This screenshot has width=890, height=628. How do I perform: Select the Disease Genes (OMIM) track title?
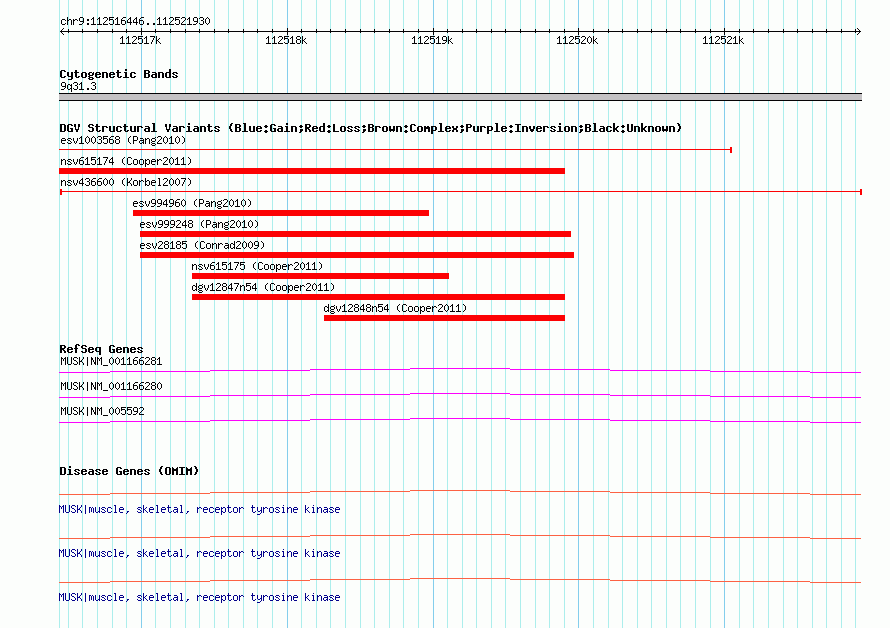click(129, 471)
